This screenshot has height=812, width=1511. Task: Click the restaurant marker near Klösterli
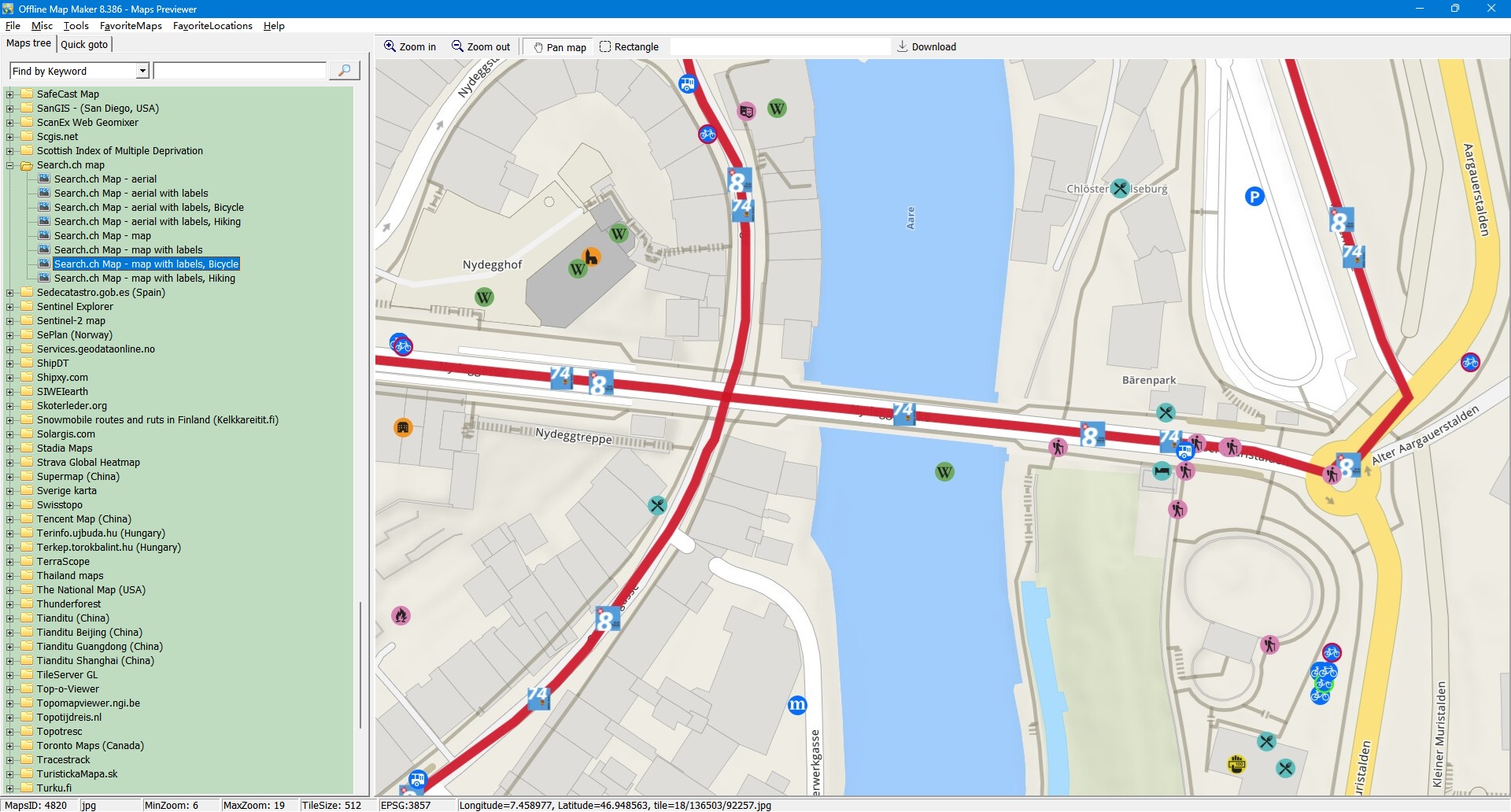pos(1120,189)
